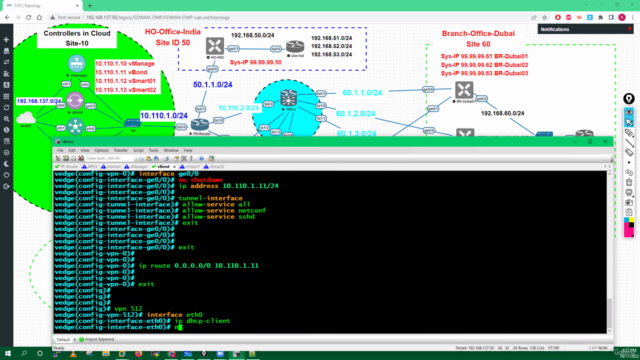Image resolution: width=640 pixels, height=360 pixels.
Task: Close the vBond session tab
Action: click(174, 167)
